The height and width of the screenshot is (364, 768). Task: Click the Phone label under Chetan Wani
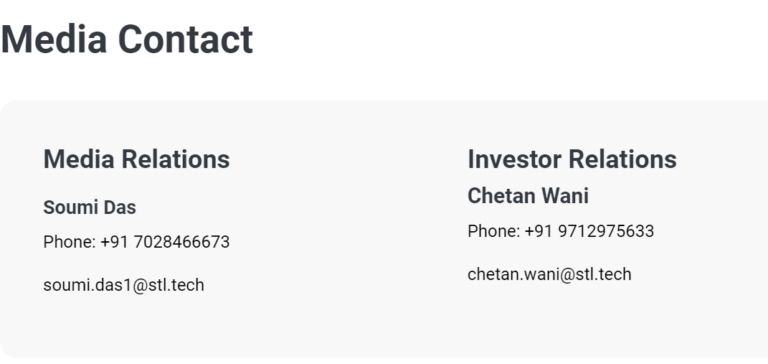pyautogui.click(x=494, y=231)
